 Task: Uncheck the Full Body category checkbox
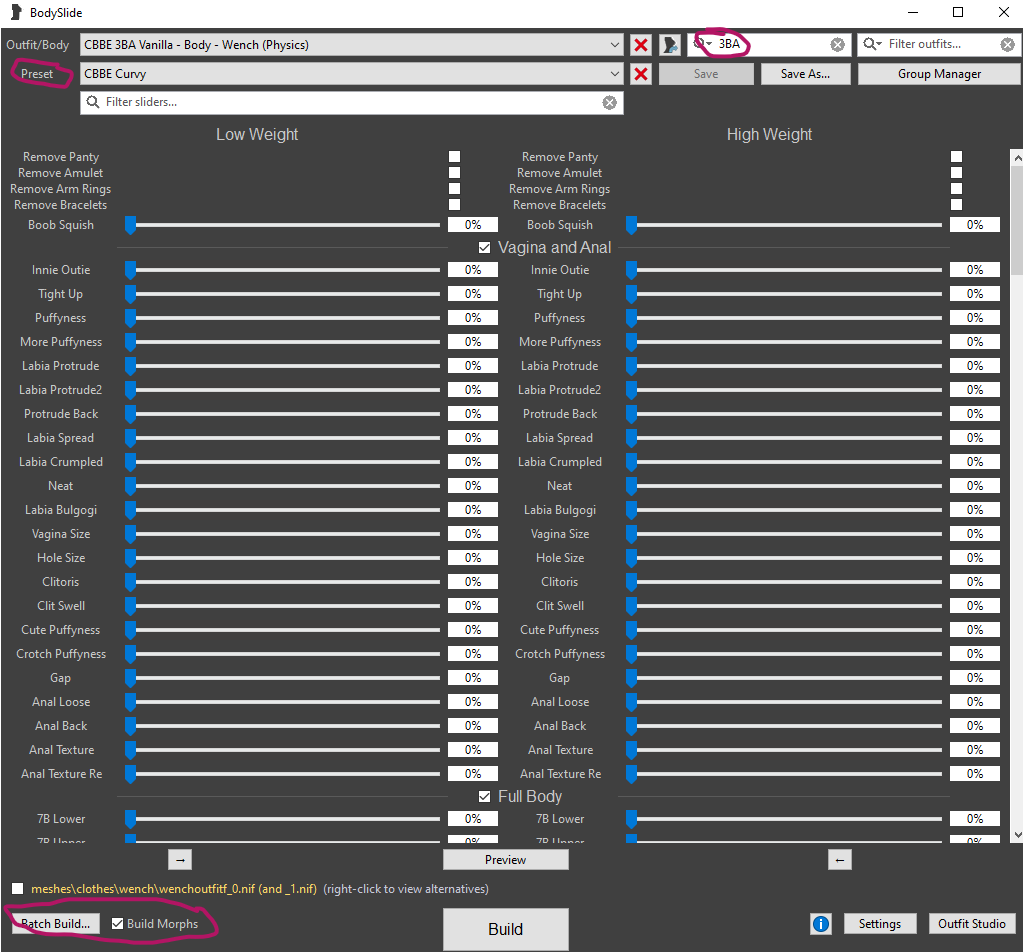click(x=484, y=797)
